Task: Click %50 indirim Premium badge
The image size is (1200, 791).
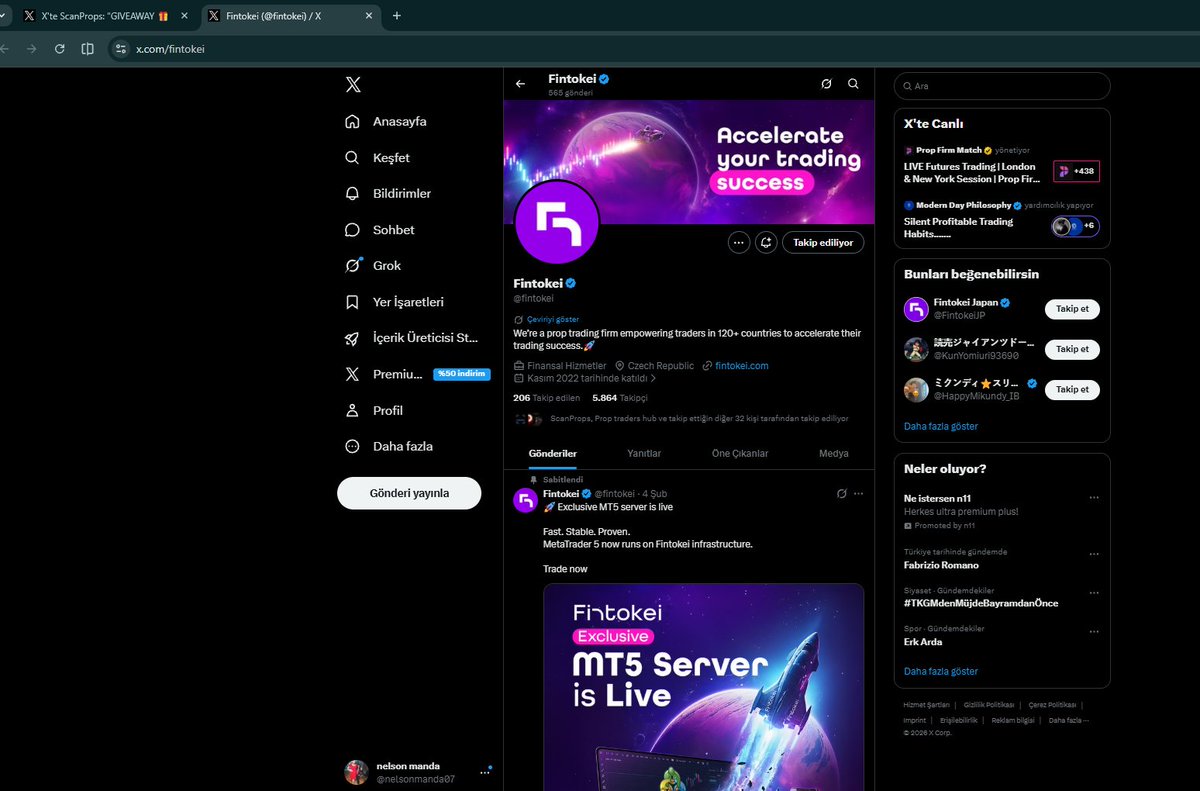Action: click(x=462, y=374)
